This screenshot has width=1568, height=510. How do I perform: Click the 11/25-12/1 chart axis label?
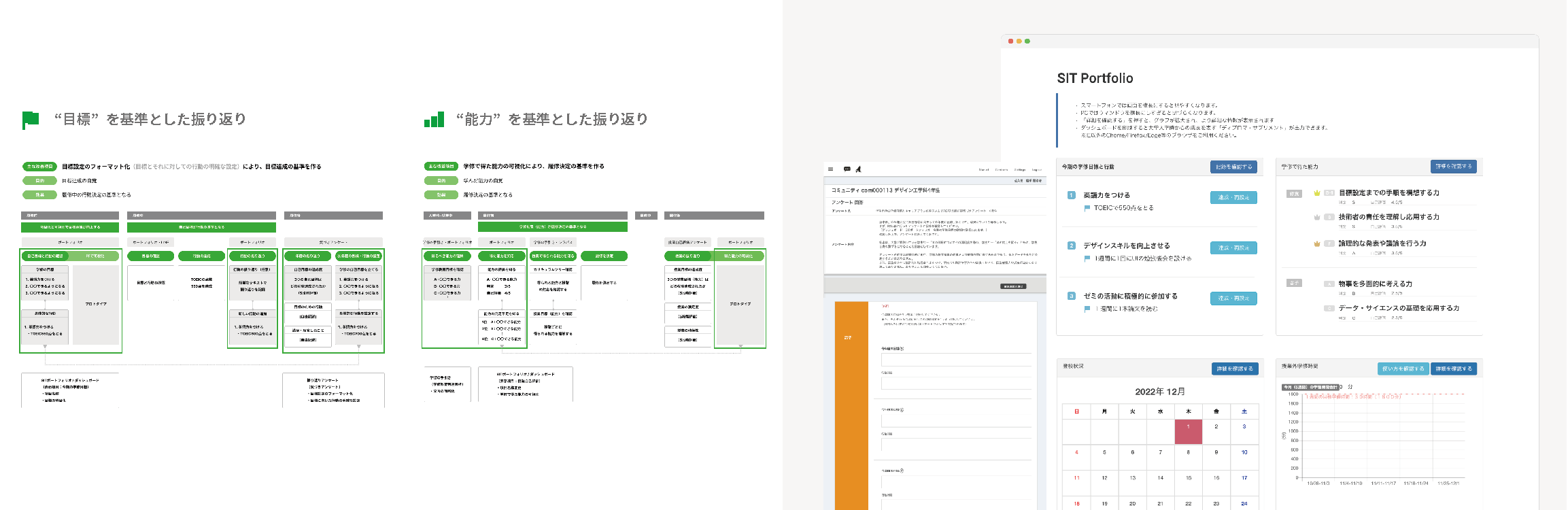point(1448,483)
